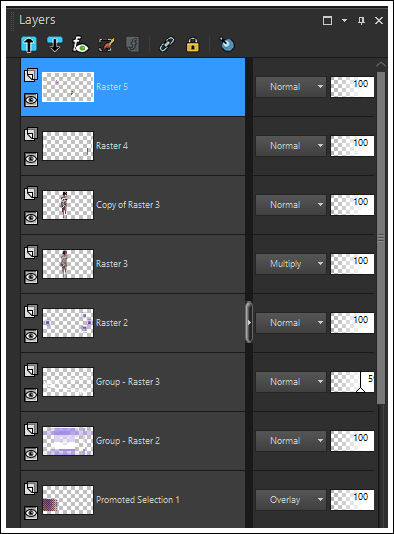This screenshot has height=534, width=394.
Task: Click the blue highlight/lookup icon in toolbar
Action: tap(227, 44)
